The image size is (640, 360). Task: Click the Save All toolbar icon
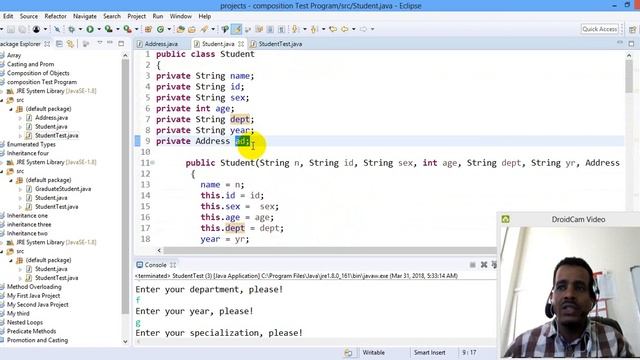coord(22,29)
